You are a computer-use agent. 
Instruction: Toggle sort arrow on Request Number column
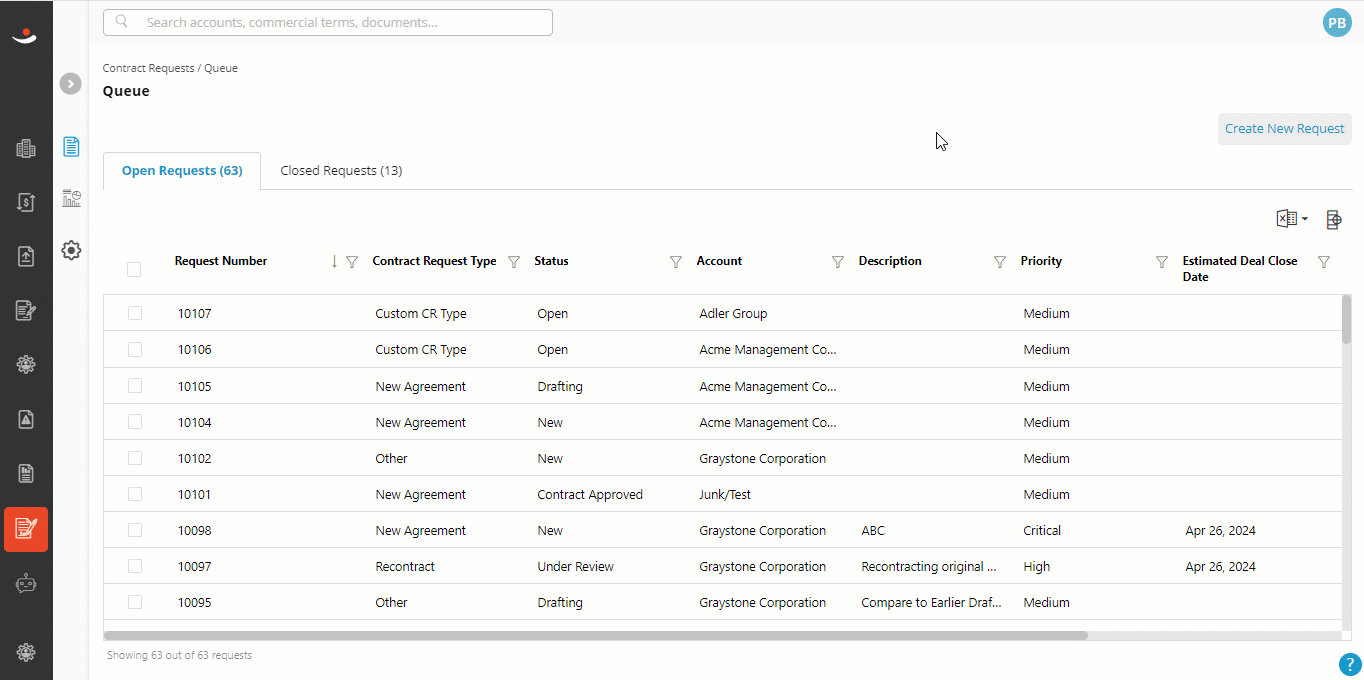(334, 261)
